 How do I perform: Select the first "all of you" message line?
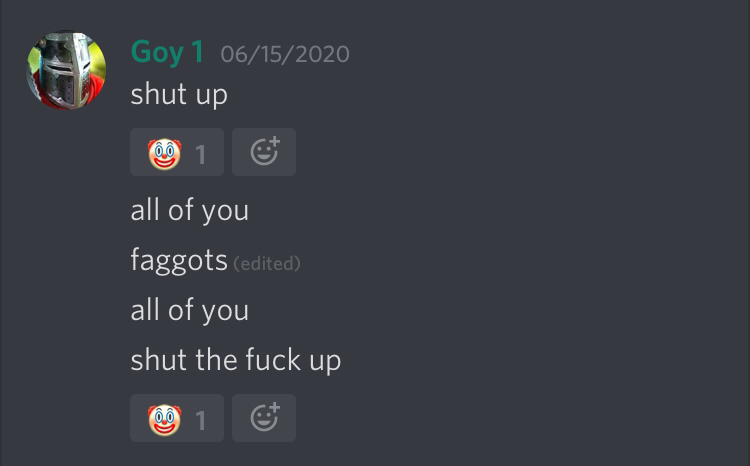point(189,211)
